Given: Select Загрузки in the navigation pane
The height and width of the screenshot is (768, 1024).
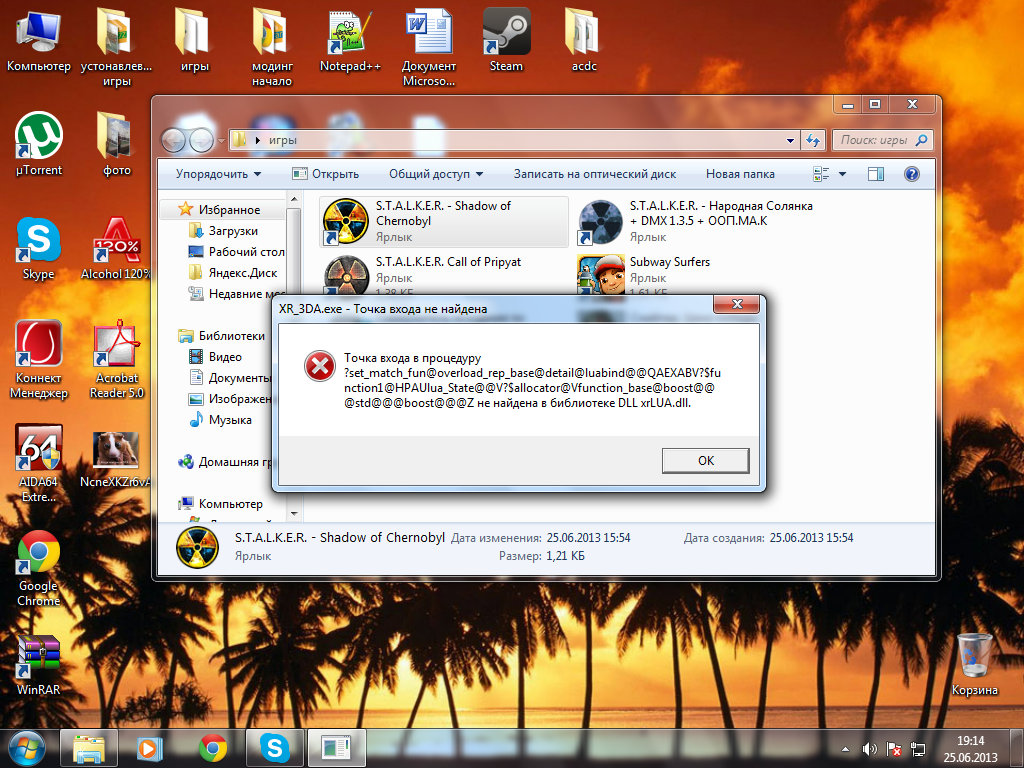Looking at the screenshot, I should (232, 231).
